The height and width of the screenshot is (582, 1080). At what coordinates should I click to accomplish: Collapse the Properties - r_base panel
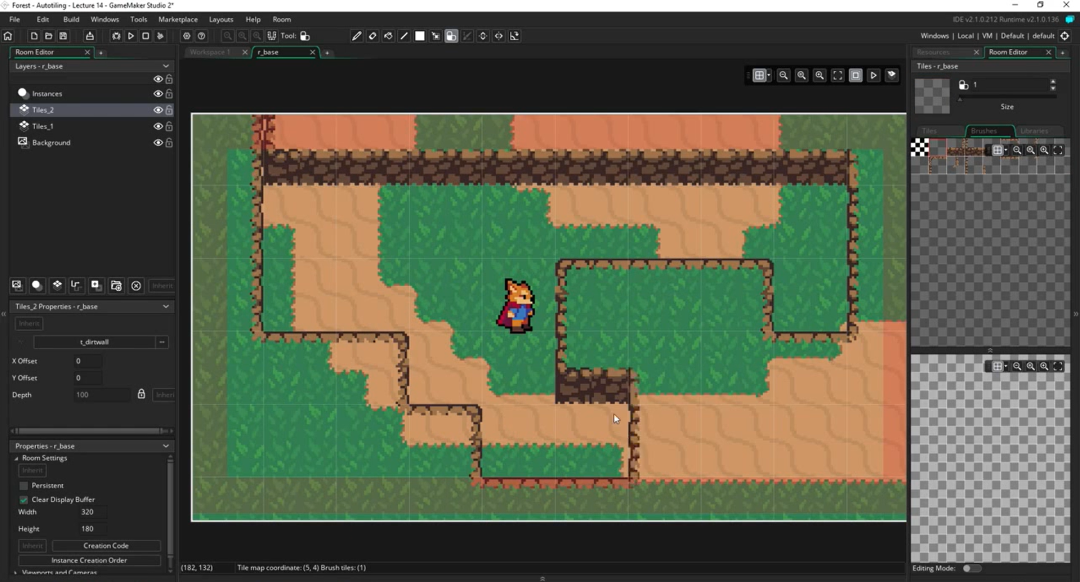(166, 446)
